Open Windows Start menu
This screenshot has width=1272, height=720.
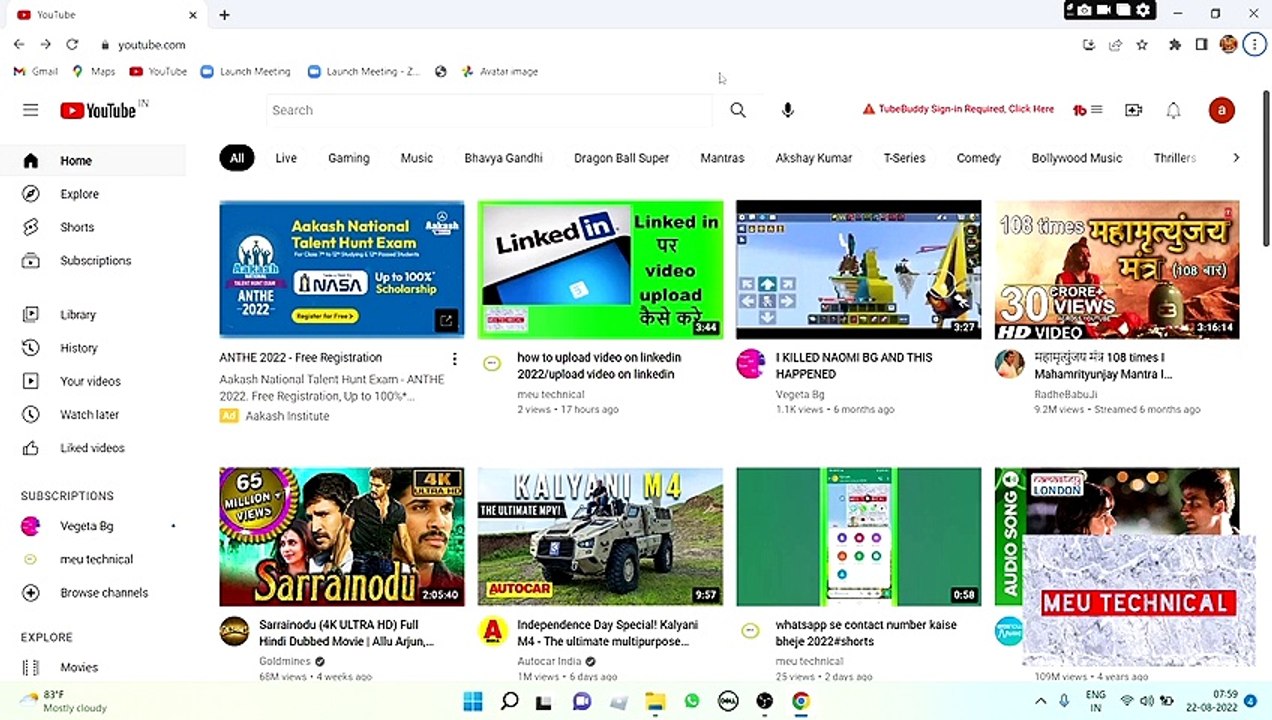click(x=473, y=701)
